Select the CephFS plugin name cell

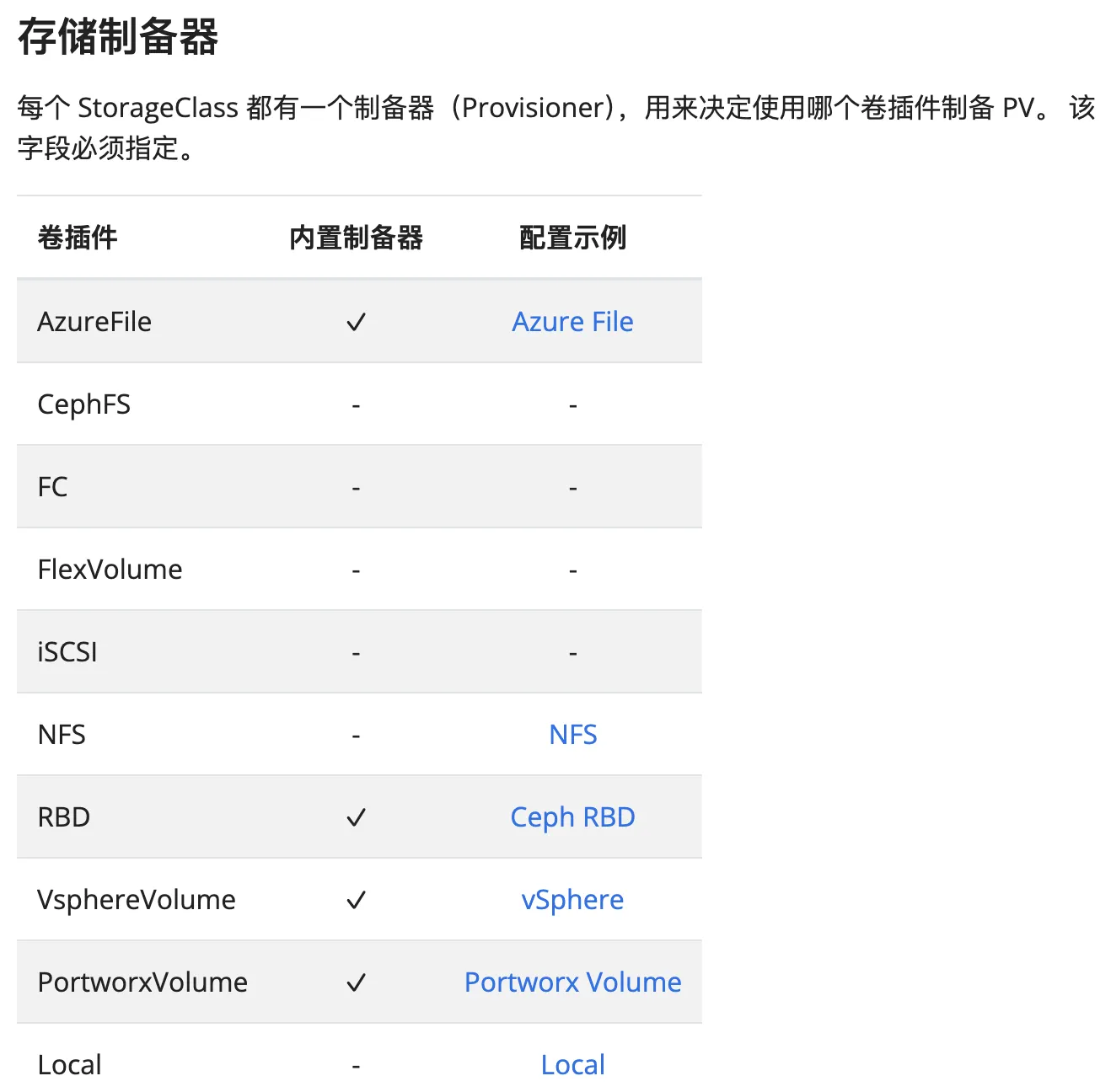coord(84,404)
